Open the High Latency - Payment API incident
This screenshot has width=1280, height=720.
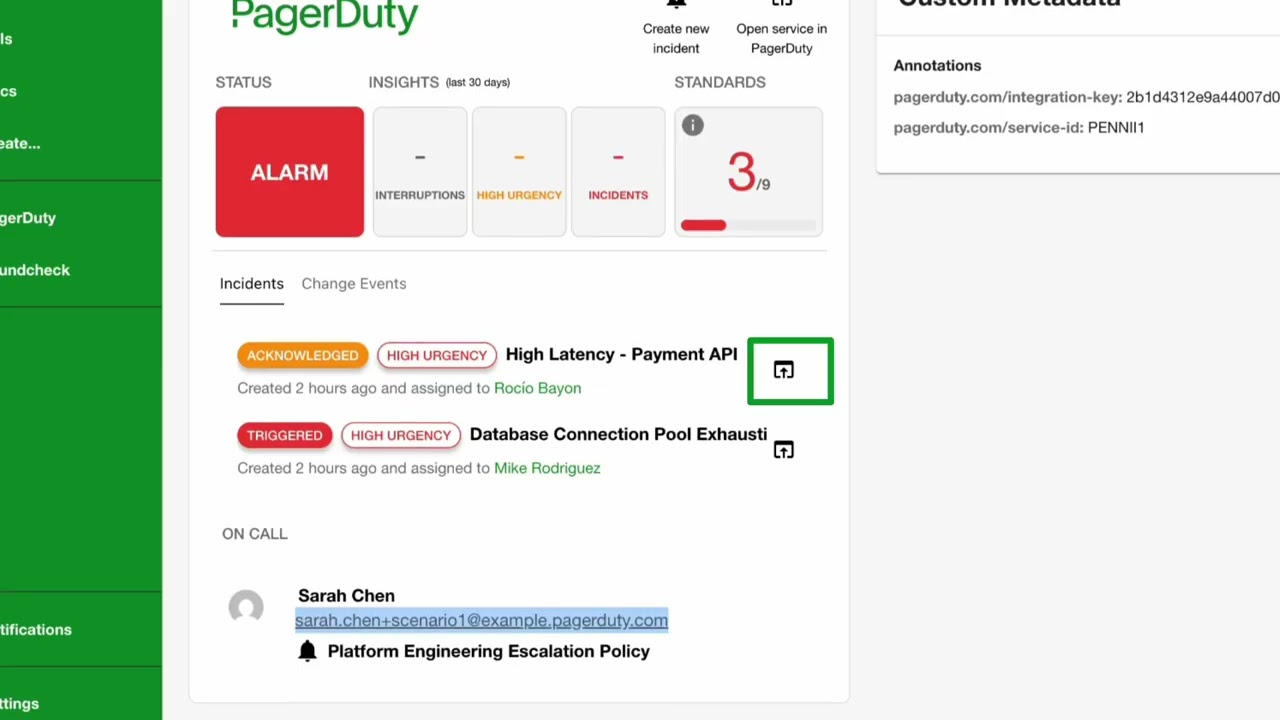[x=621, y=354]
